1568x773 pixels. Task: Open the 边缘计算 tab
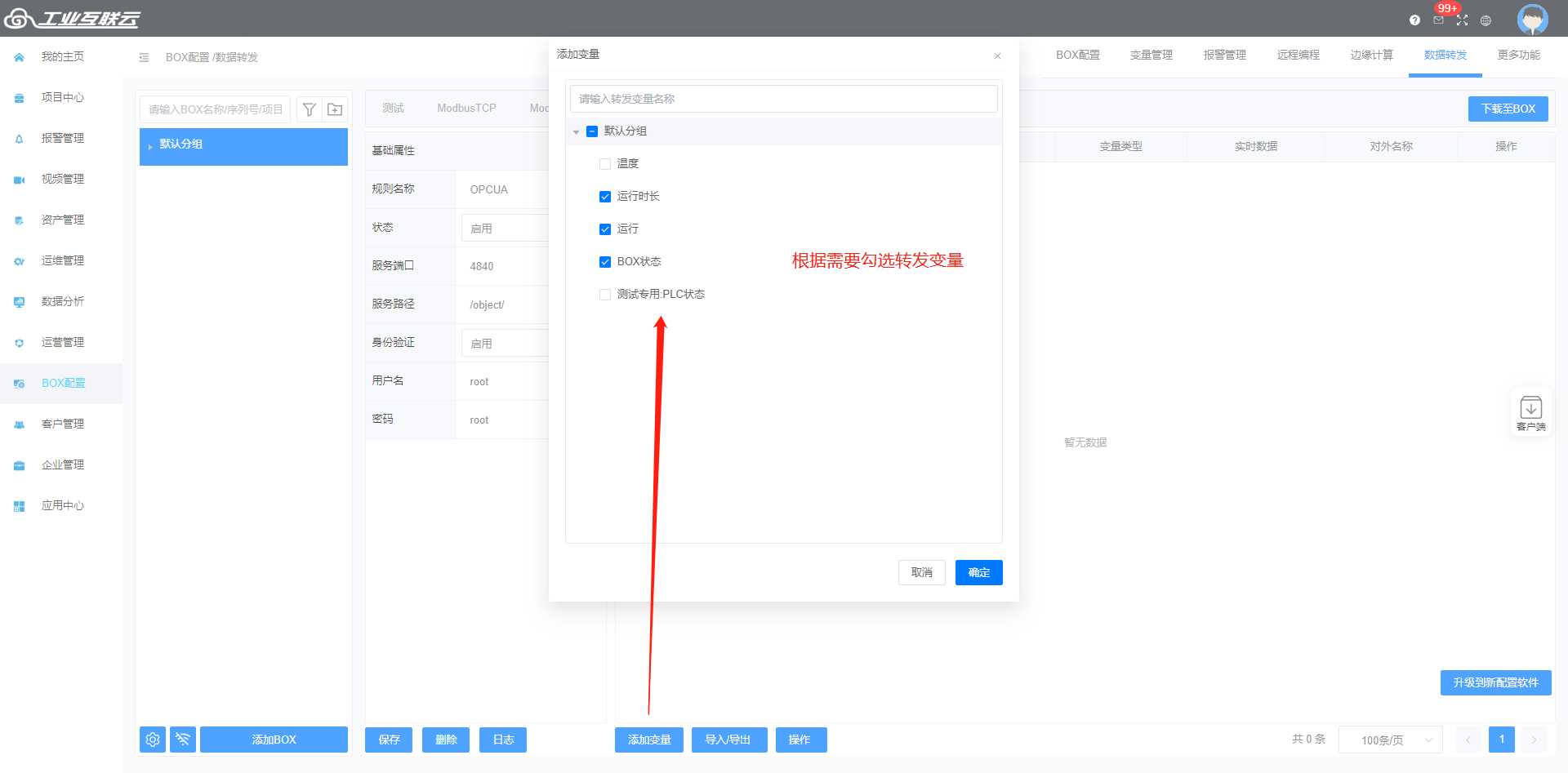click(x=1371, y=56)
